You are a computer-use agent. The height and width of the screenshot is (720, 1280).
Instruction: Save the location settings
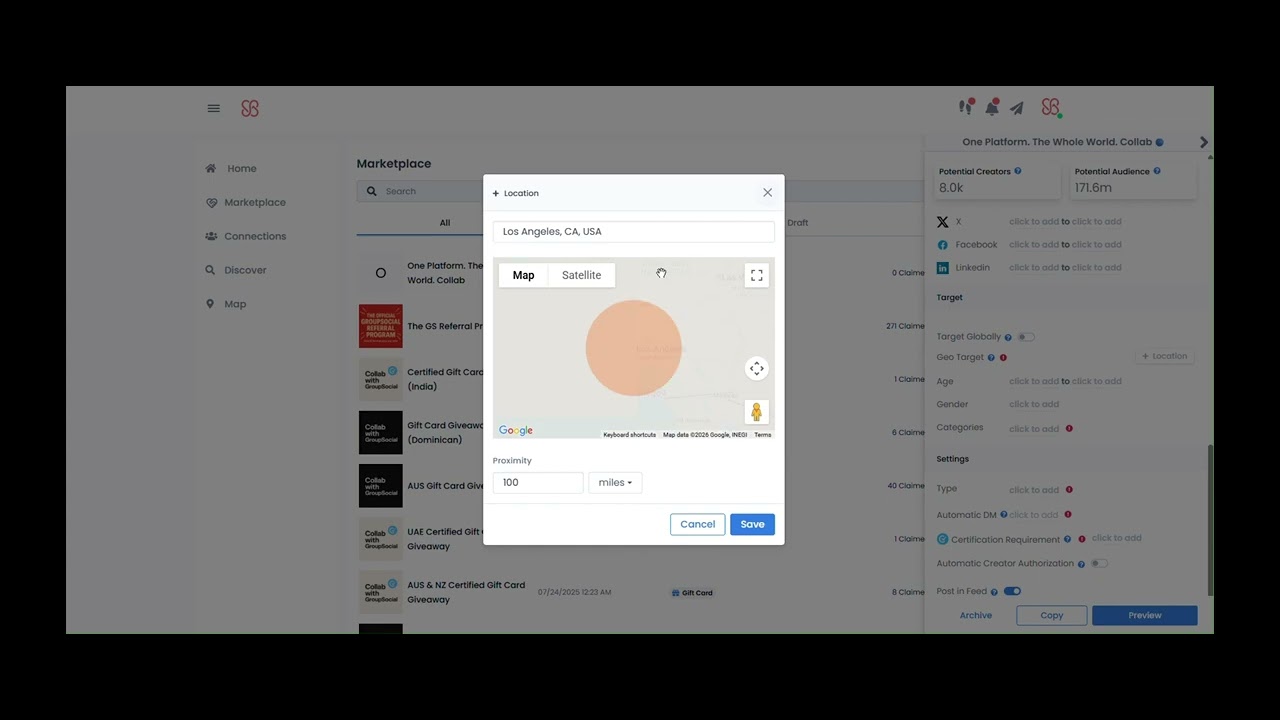[x=752, y=524]
